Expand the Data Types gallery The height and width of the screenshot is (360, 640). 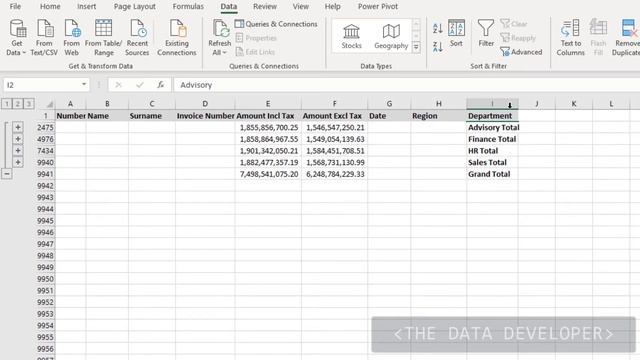416,47
